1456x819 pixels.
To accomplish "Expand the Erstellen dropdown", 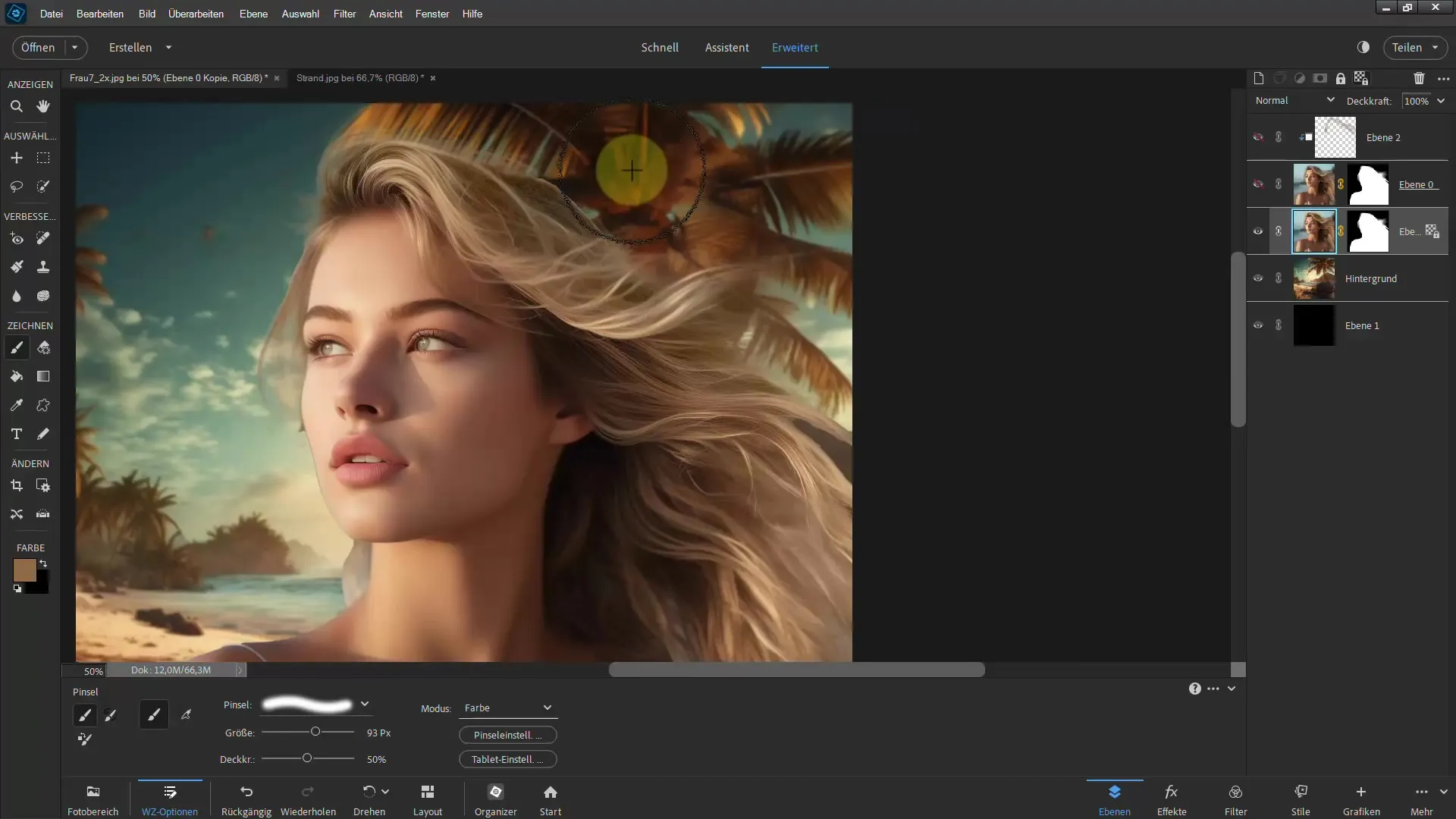I will pos(168,47).
